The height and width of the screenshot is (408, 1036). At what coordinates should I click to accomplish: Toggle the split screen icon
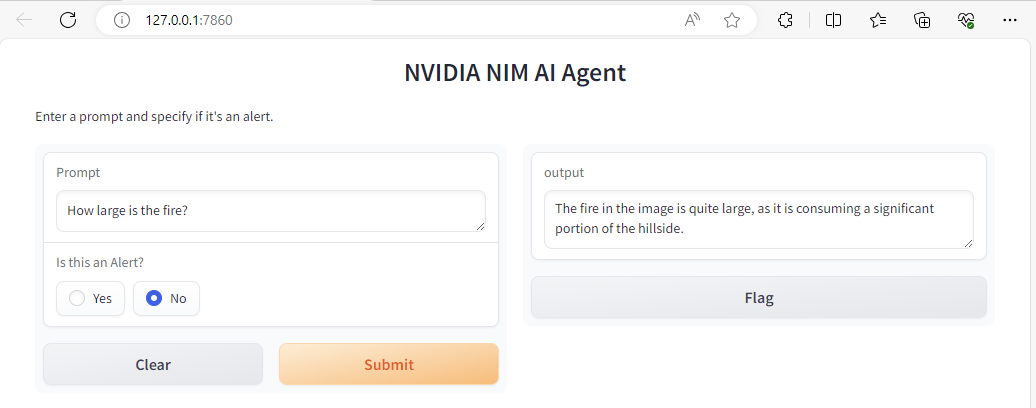pyautogui.click(x=833, y=20)
